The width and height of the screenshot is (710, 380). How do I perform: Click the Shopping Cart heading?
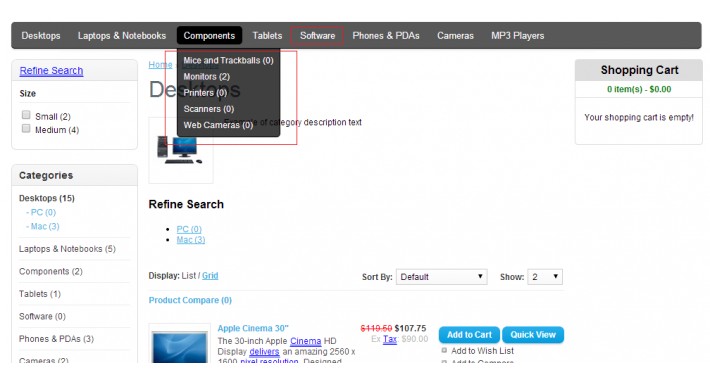[x=639, y=70]
